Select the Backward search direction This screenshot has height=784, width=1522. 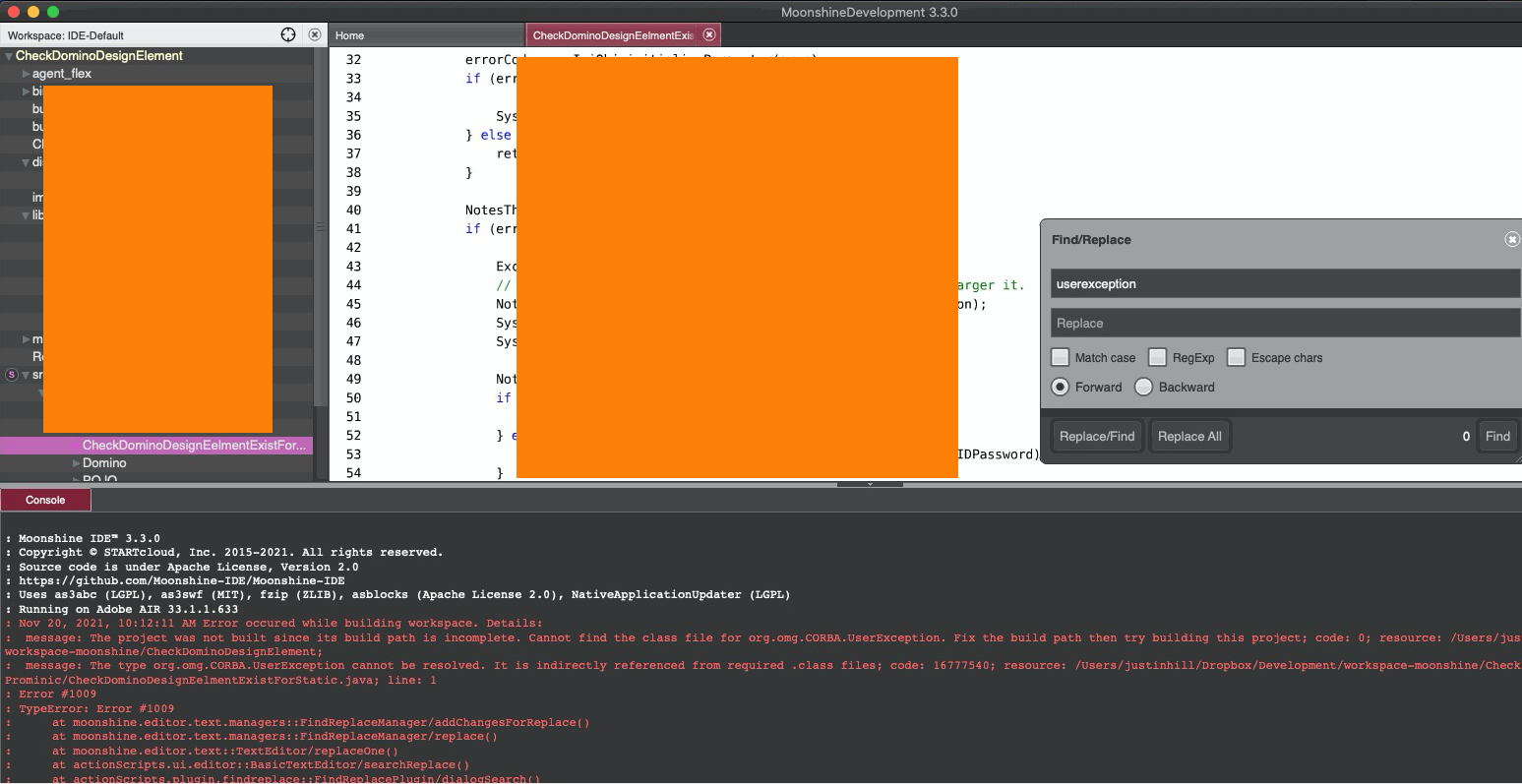1143,387
